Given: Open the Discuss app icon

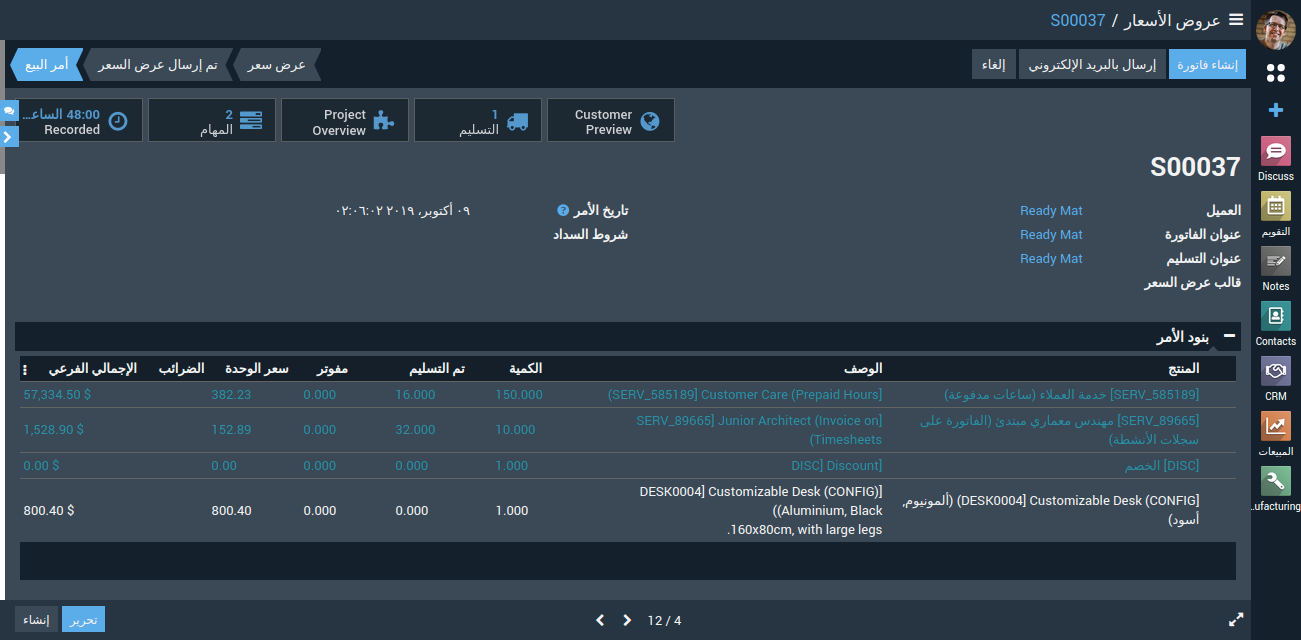Looking at the screenshot, I should (x=1275, y=152).
